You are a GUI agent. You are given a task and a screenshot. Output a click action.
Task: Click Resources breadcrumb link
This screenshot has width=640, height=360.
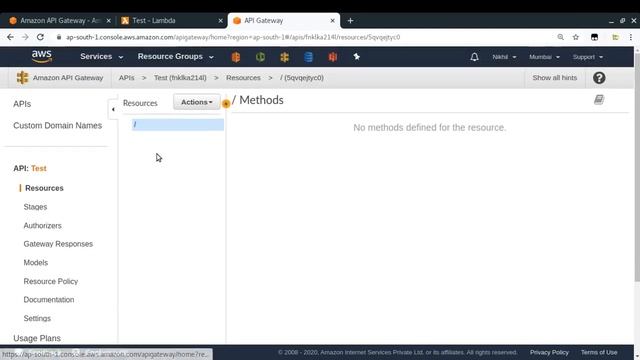point(243,78)
